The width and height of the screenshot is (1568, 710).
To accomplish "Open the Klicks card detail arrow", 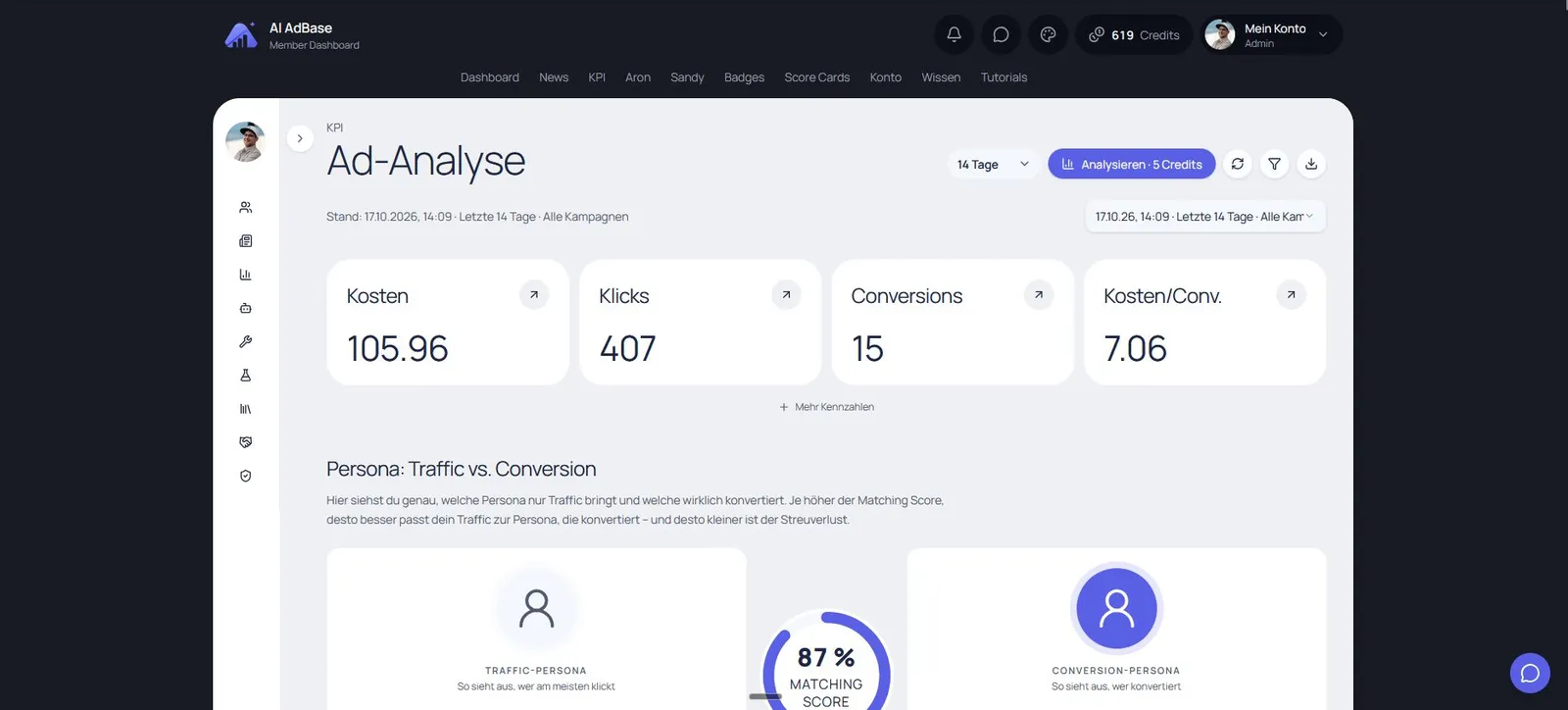I will (x=786, y=294).
